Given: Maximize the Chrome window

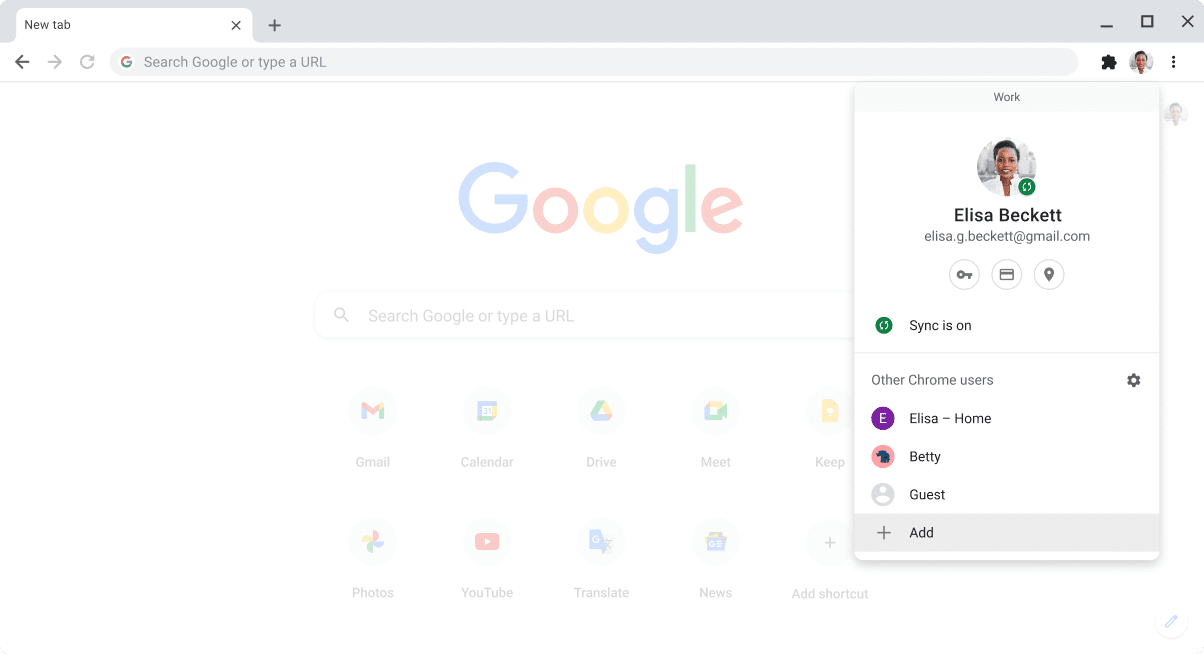Looking at the screenshot, I should (x=1147, y=22).
